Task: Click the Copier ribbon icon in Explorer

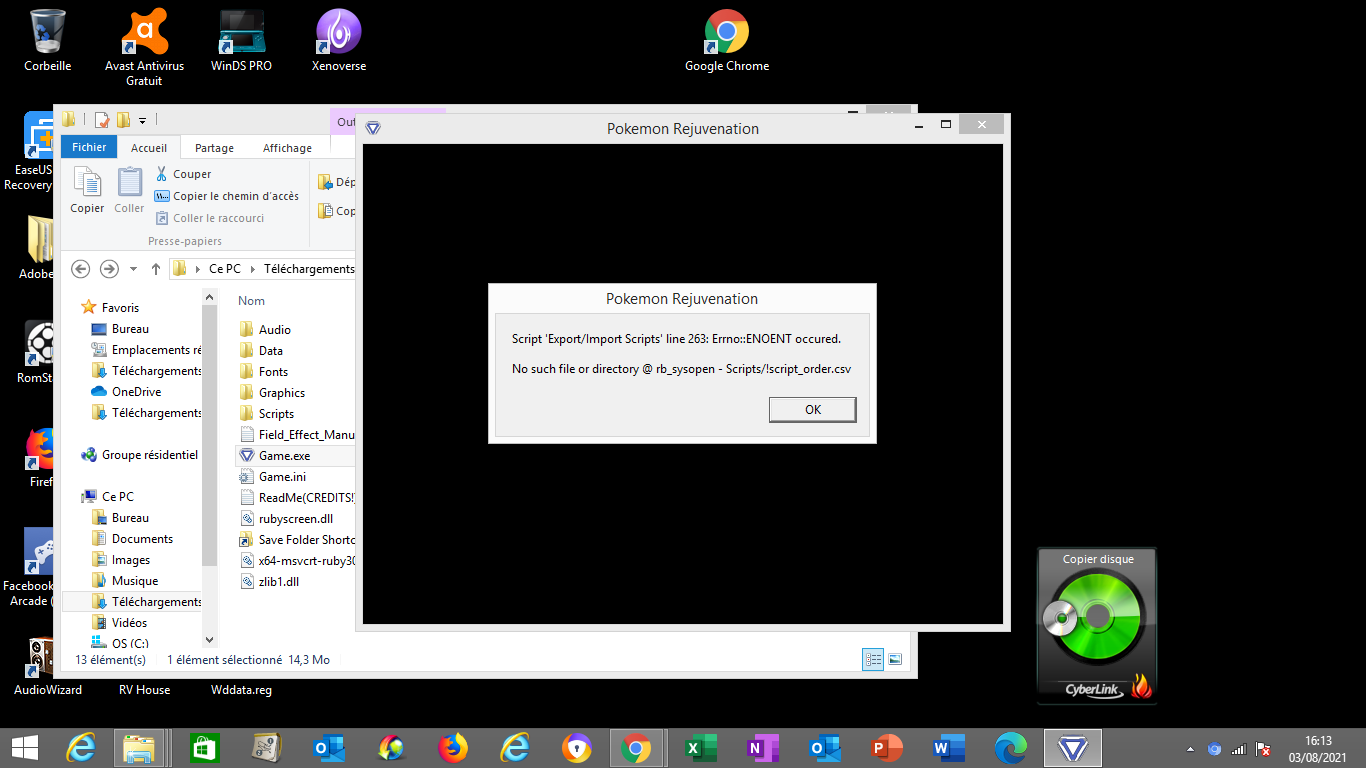Action: (87, 189)
